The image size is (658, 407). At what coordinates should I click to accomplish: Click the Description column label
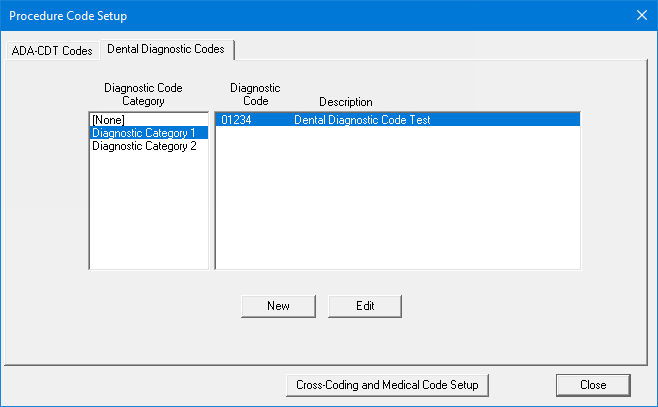[x=345, y=102]
